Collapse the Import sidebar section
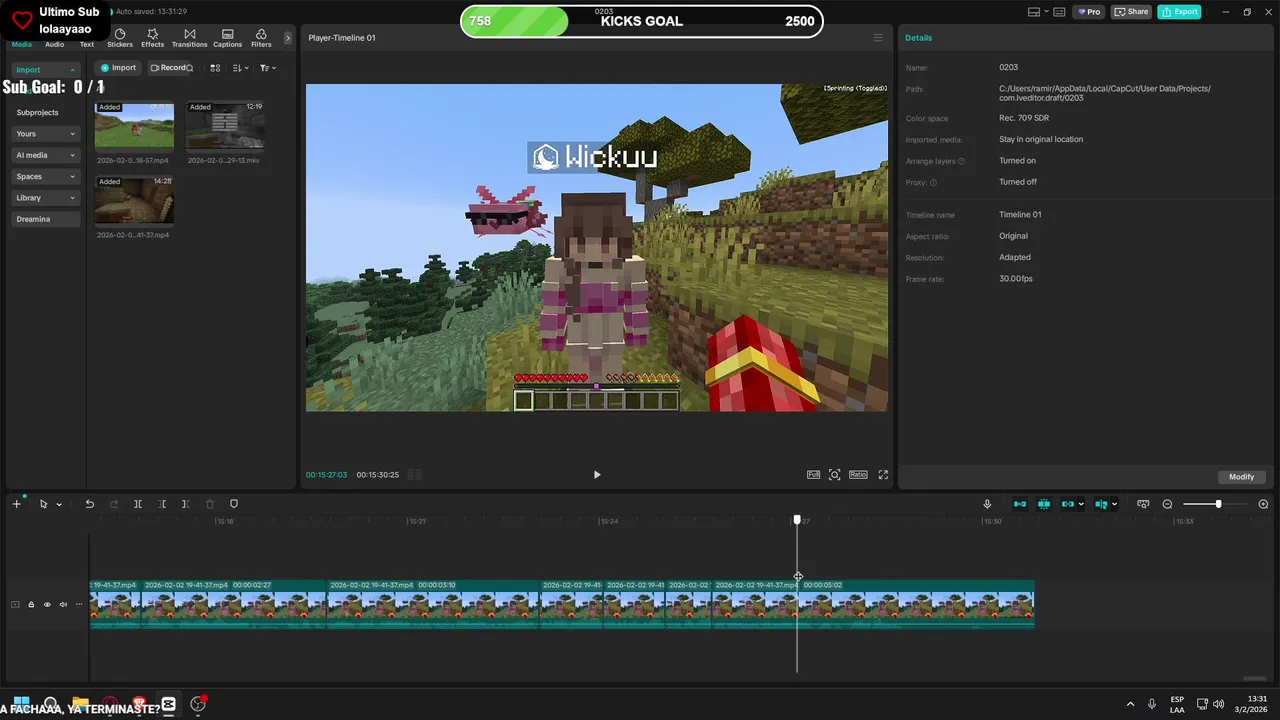Viewport: 1280px width, 720px height. point(45,70)
